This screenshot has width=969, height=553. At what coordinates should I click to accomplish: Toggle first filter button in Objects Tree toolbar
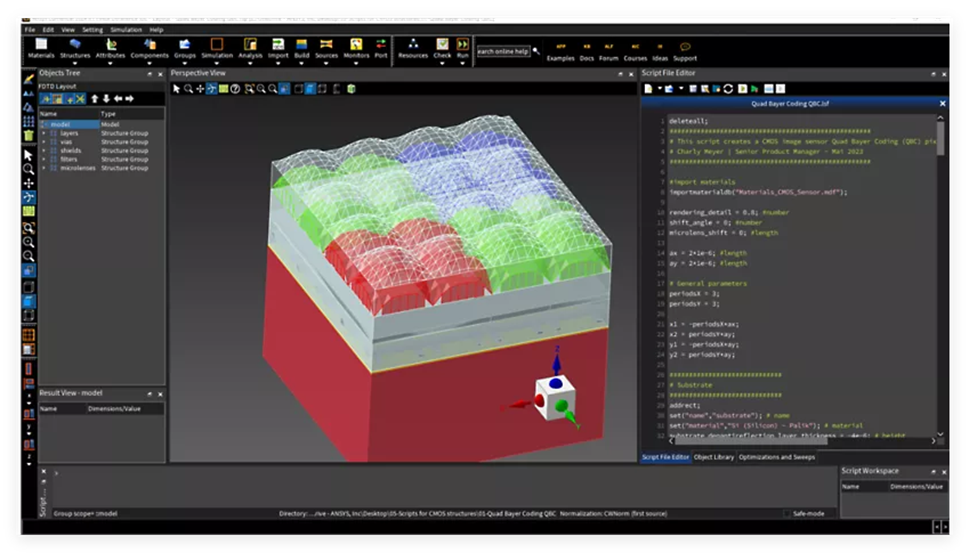(x=46, y=99)
